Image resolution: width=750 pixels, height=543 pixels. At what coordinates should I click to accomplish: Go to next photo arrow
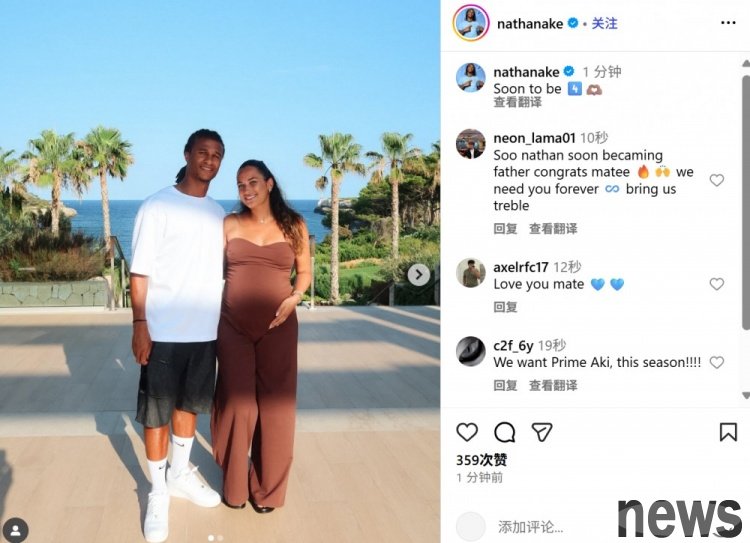(419, 275)
